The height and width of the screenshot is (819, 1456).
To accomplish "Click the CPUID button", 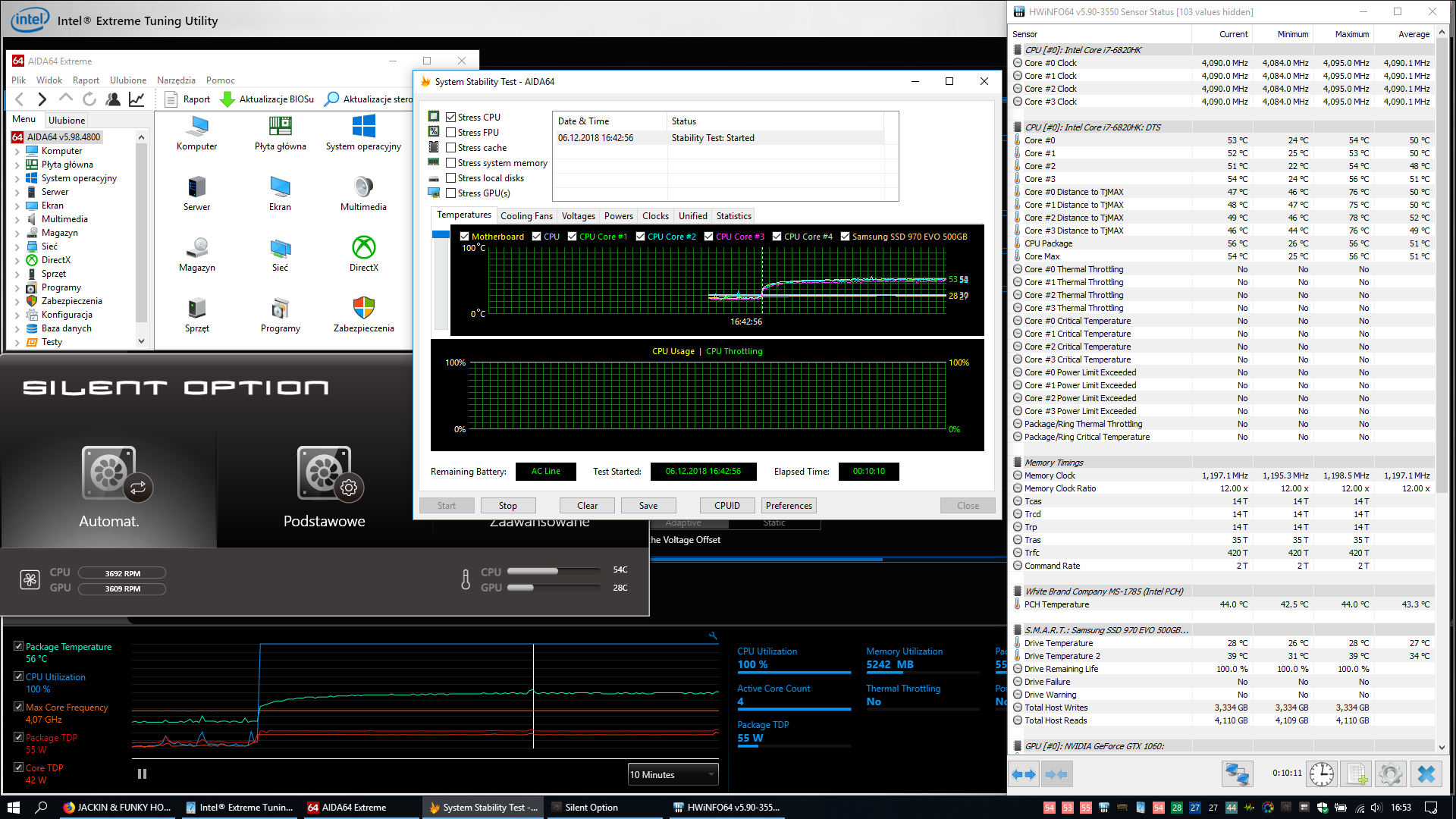I will [726, 506].
